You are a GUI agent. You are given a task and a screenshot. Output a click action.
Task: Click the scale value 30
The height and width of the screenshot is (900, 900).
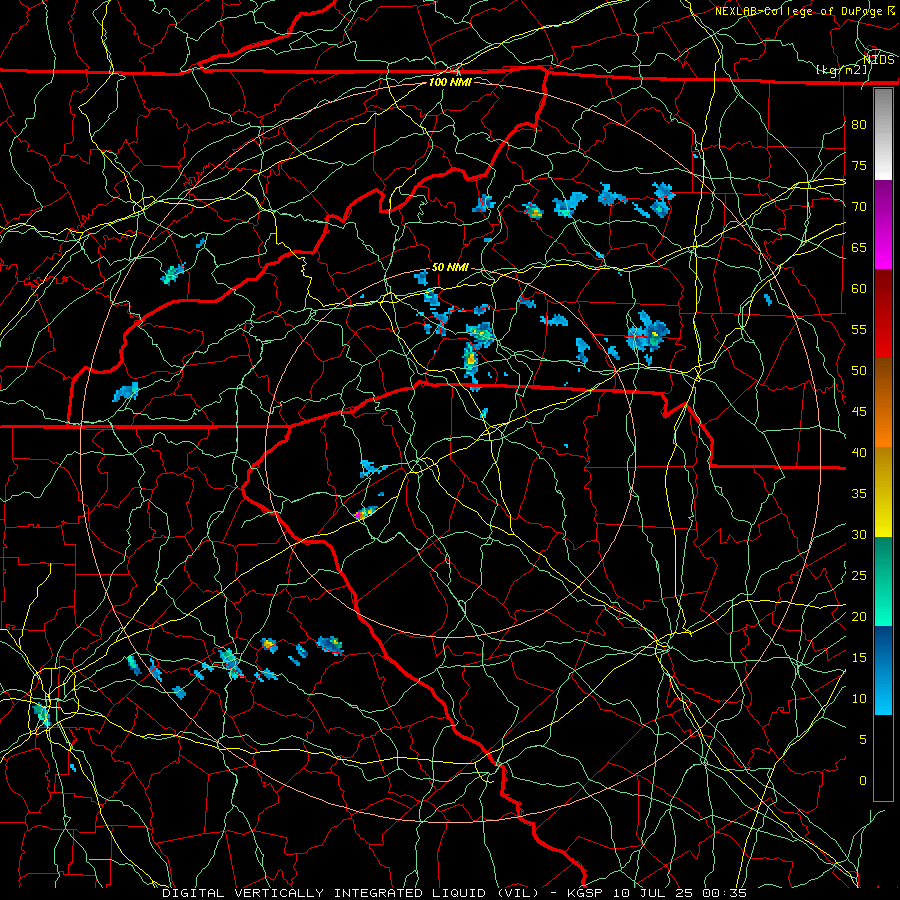[859, 534]
